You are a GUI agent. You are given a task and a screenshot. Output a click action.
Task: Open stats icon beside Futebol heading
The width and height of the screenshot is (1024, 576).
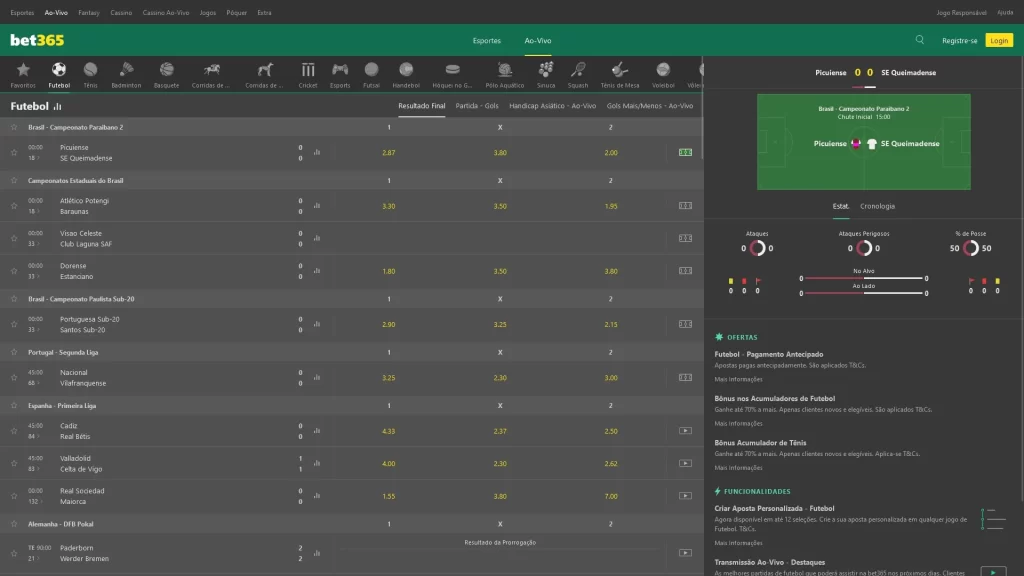(57, 106)
